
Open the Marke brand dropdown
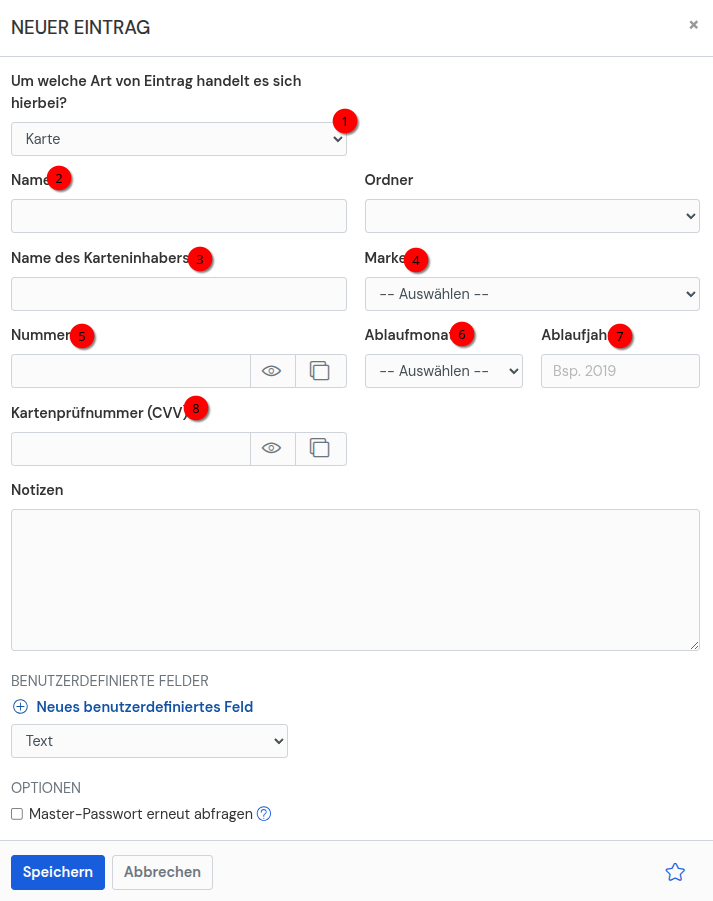(532, 294)
